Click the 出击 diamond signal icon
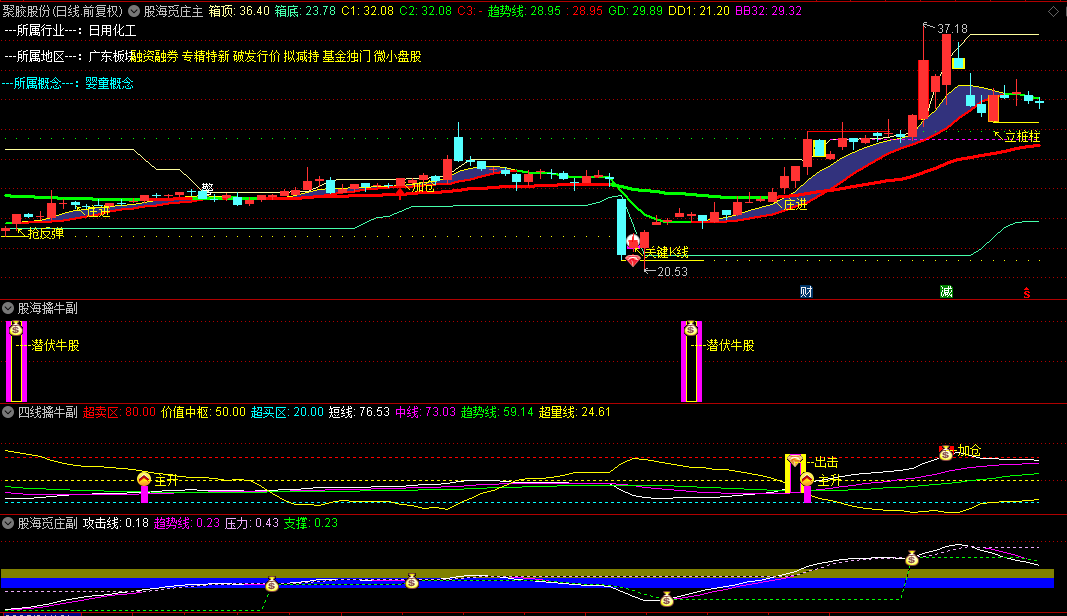 click(x=795, y=462)
